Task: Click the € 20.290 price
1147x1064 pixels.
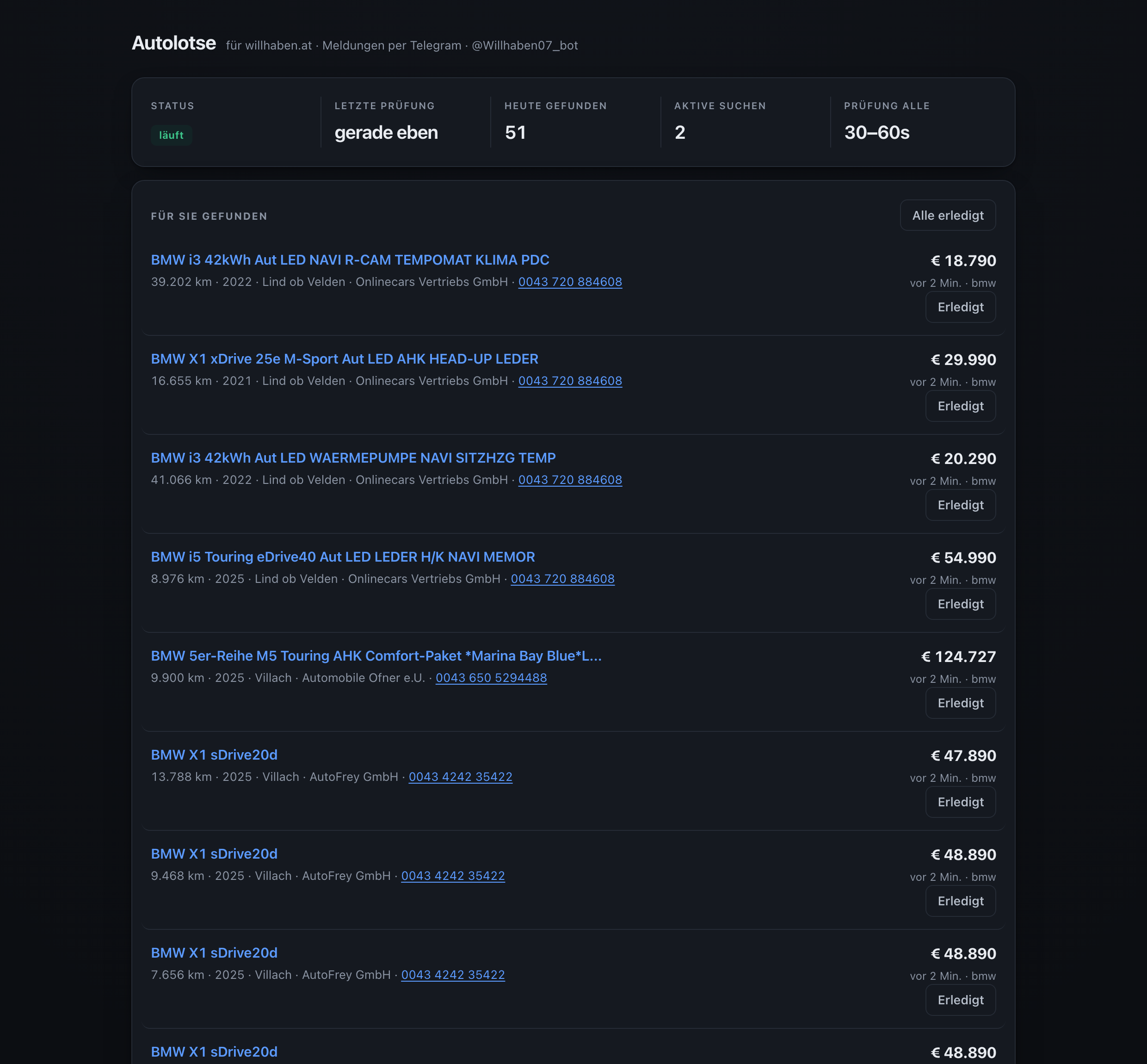Action: tap(963, 459)
